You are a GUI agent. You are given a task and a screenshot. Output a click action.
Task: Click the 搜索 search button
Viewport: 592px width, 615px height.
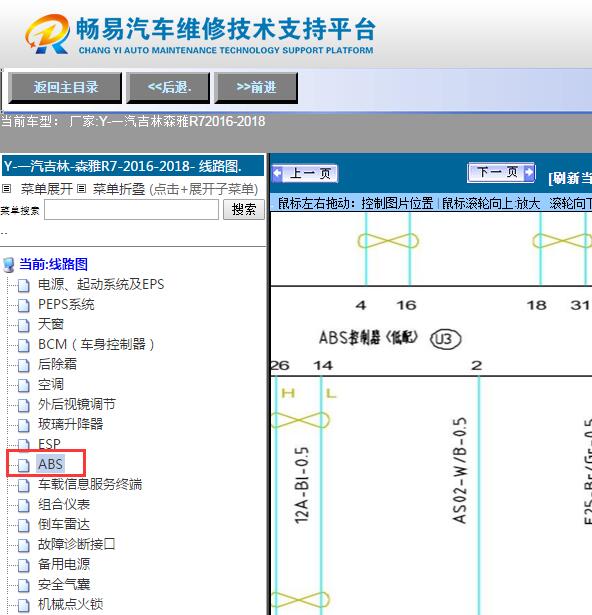pos(244,209)
